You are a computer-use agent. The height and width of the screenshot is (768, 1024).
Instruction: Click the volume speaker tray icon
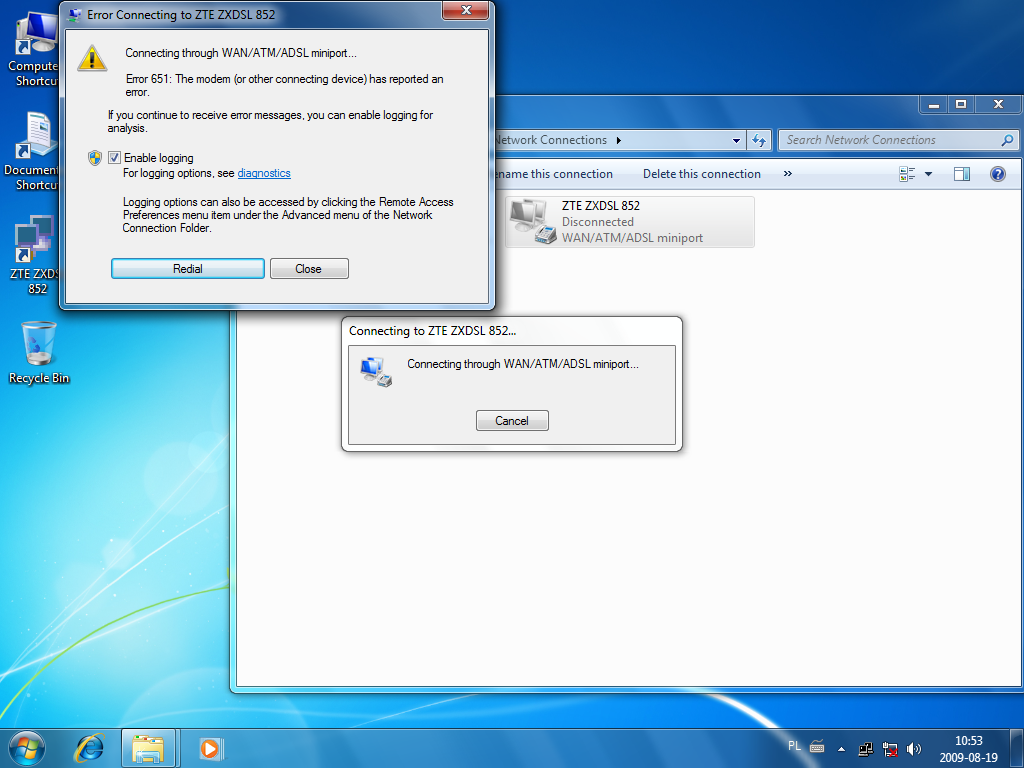point(914,748)
